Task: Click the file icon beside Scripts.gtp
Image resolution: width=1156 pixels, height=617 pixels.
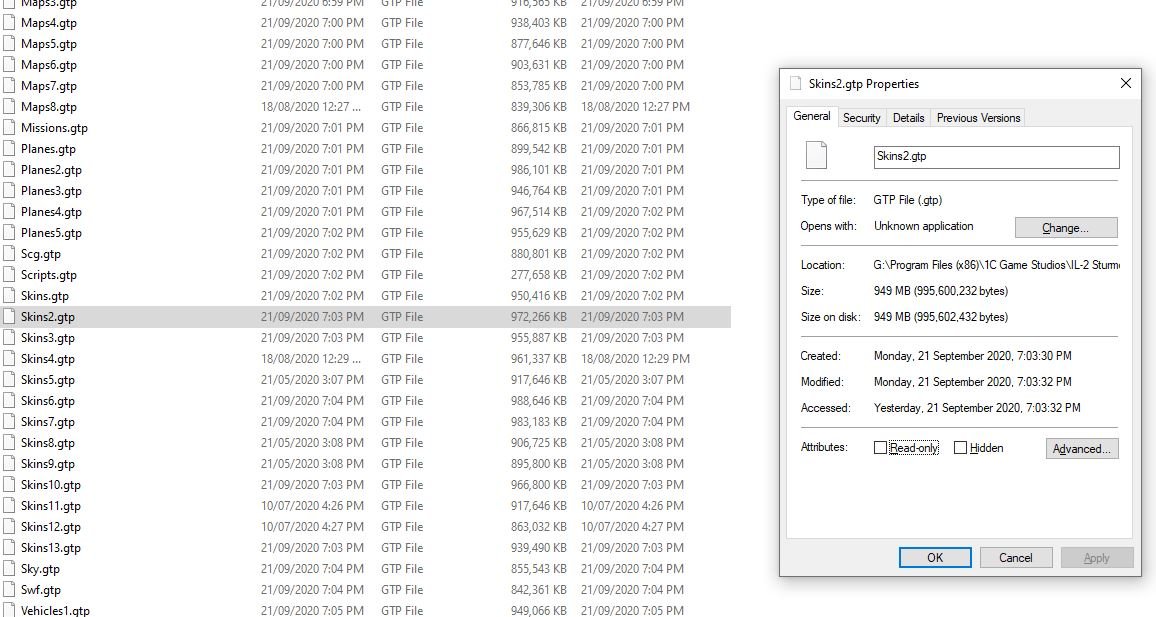Action: (x=9, y=274)
